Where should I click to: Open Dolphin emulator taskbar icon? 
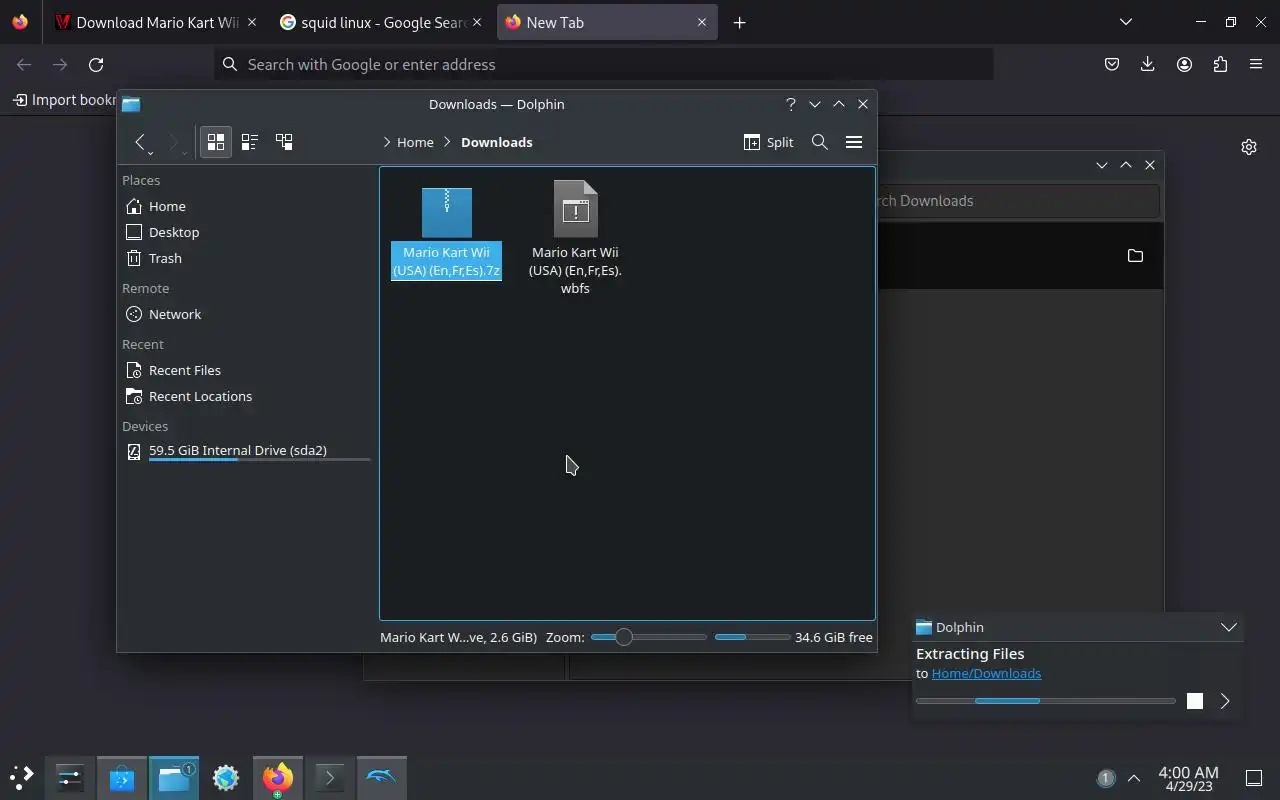tap(382, 777)
